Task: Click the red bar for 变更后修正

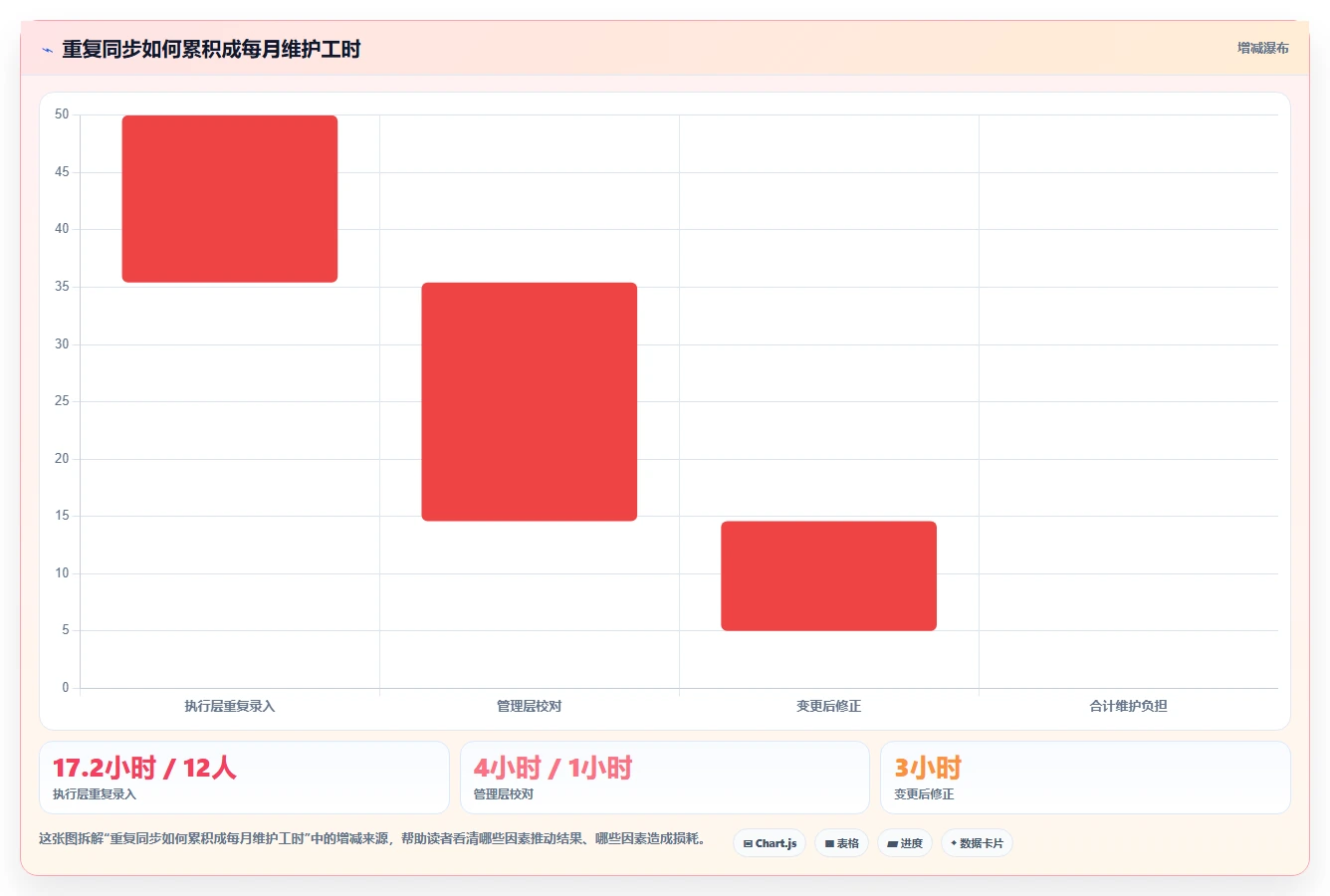Action: click(x=829, y=575)
